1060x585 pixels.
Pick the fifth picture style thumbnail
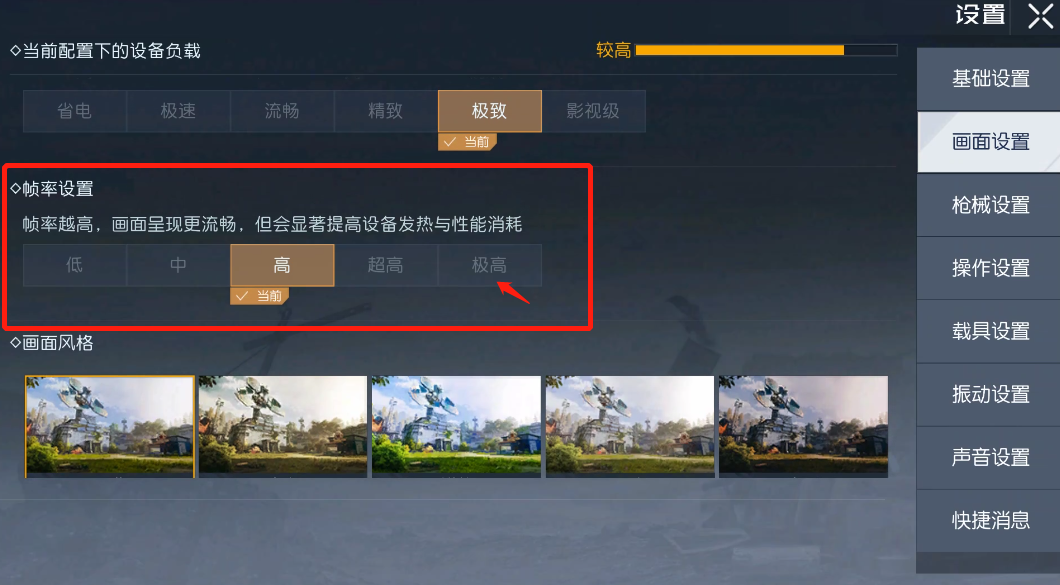click(803, 427)
